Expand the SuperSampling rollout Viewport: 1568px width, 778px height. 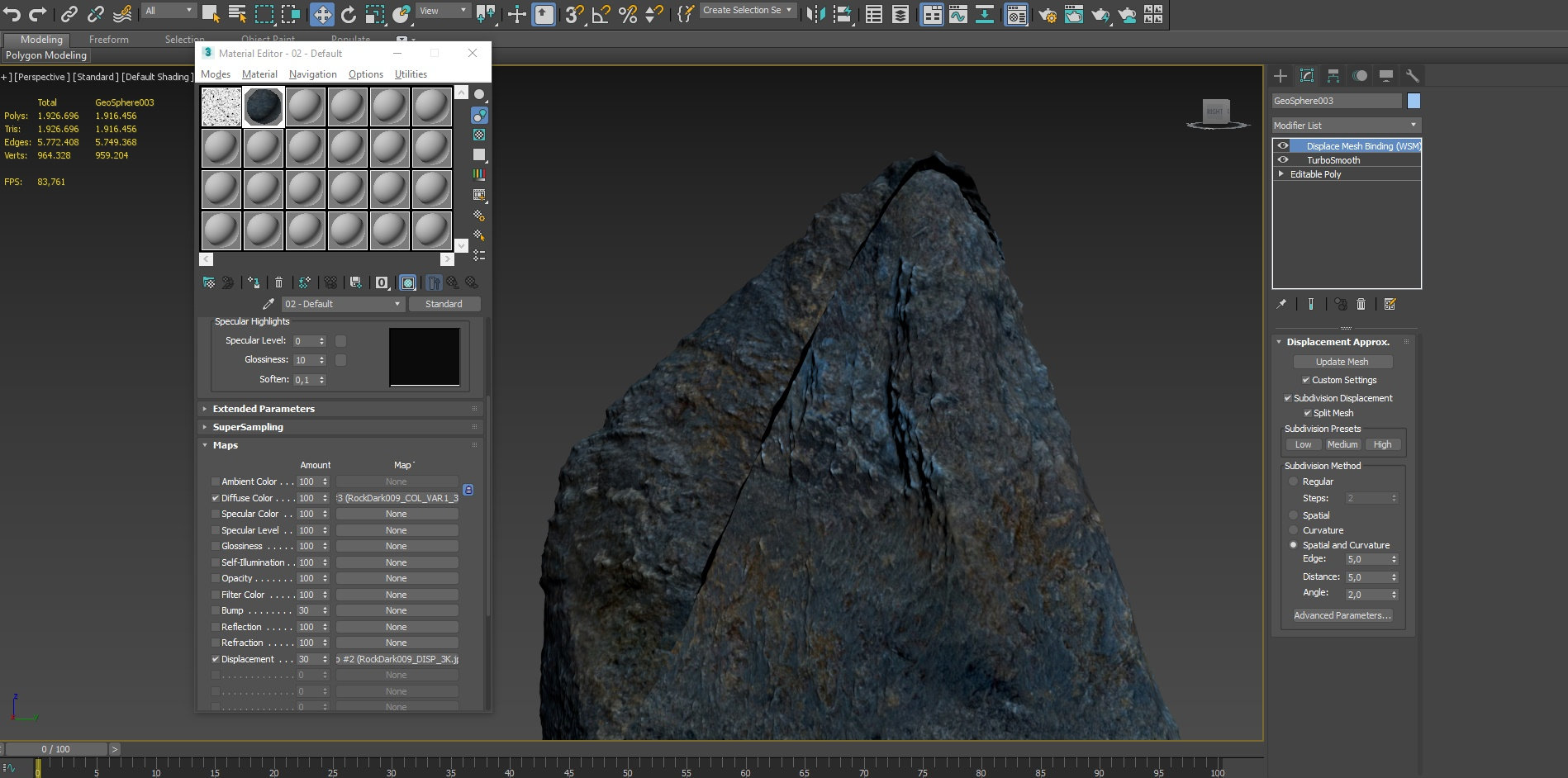340,427
